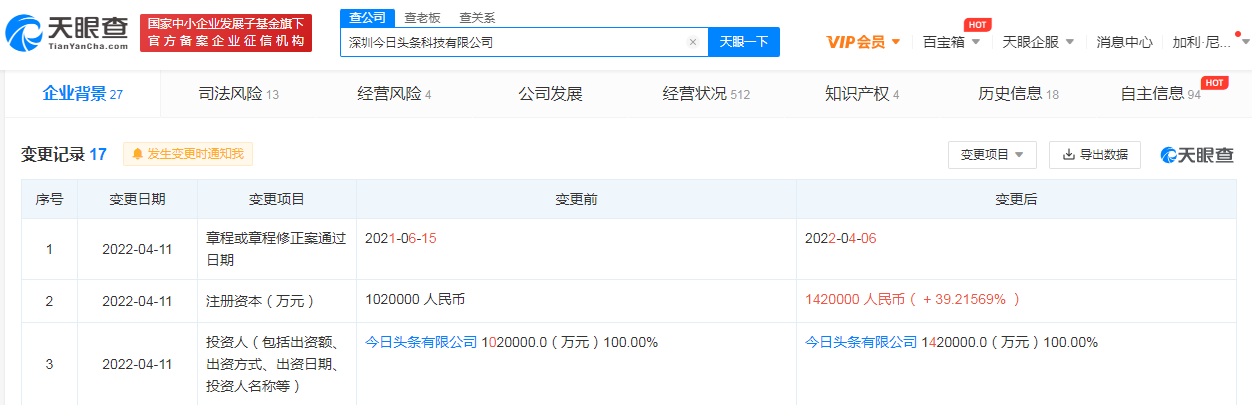The image size is (1252, 405).
Task: Click the 变更前 column header
Action: click(x=576, y=199)
